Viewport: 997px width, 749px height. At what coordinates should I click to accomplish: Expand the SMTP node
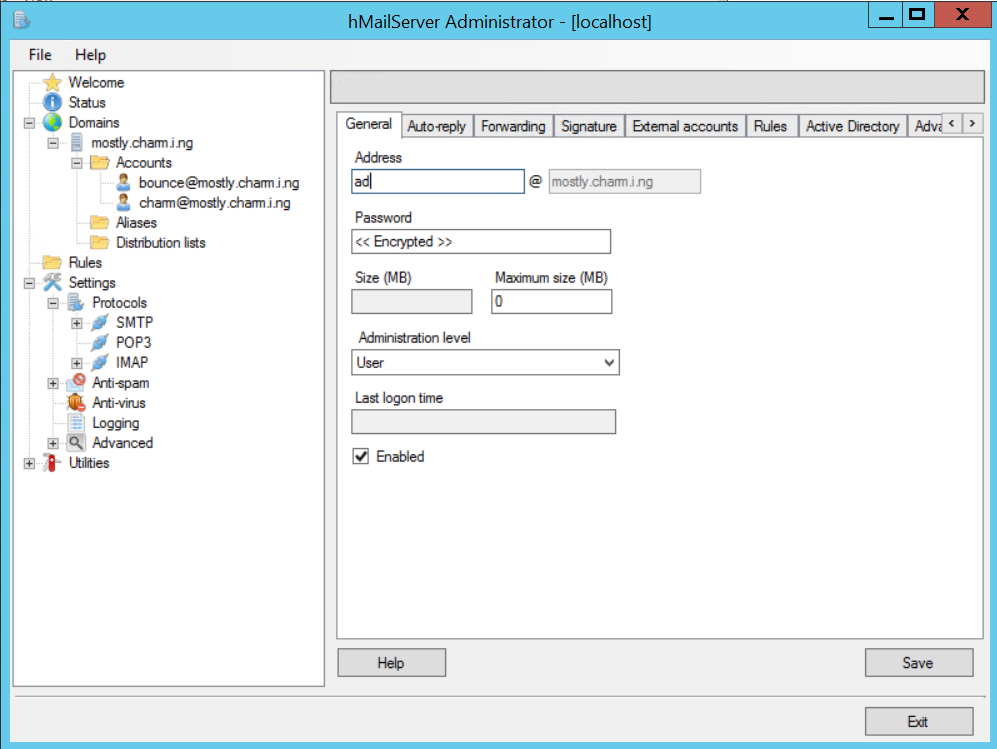pos(77,323)
